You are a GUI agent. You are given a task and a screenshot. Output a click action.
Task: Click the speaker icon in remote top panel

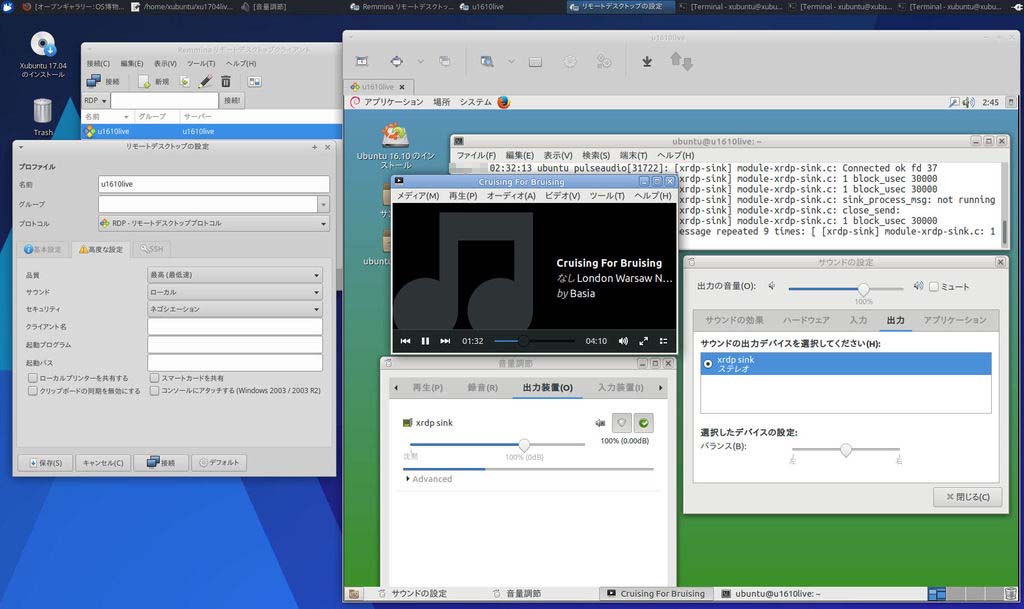968,102
